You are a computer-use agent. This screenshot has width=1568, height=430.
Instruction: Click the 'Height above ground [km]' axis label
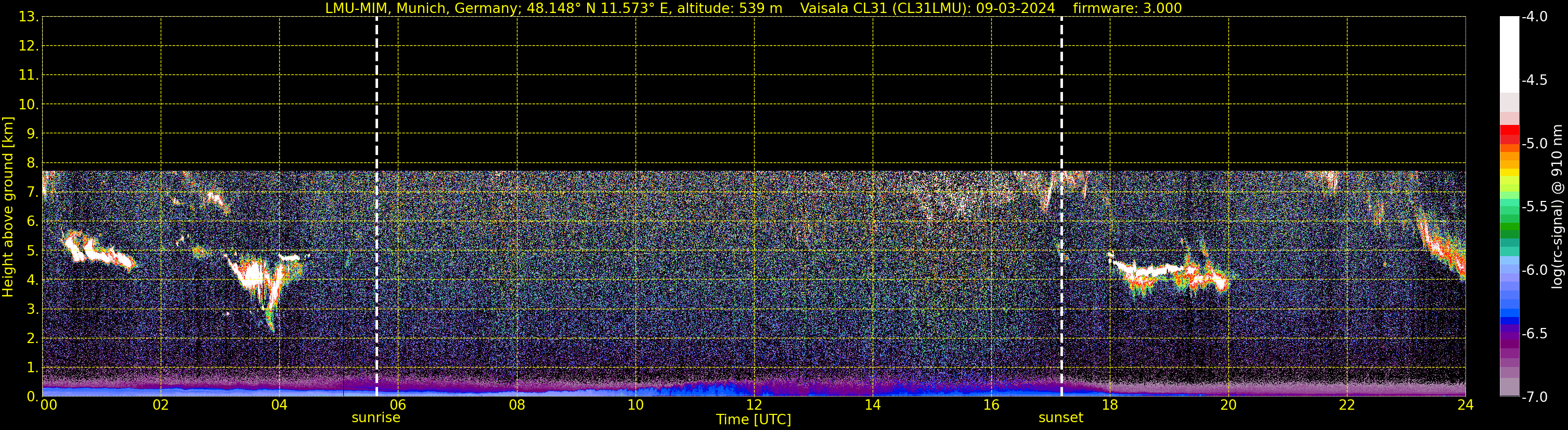click(x=8, y=207)
